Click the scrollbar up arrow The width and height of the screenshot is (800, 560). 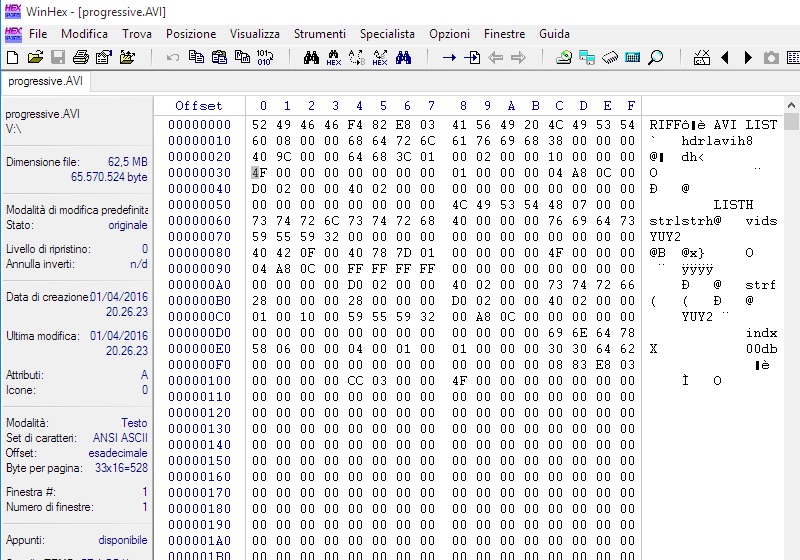(791, 105)
